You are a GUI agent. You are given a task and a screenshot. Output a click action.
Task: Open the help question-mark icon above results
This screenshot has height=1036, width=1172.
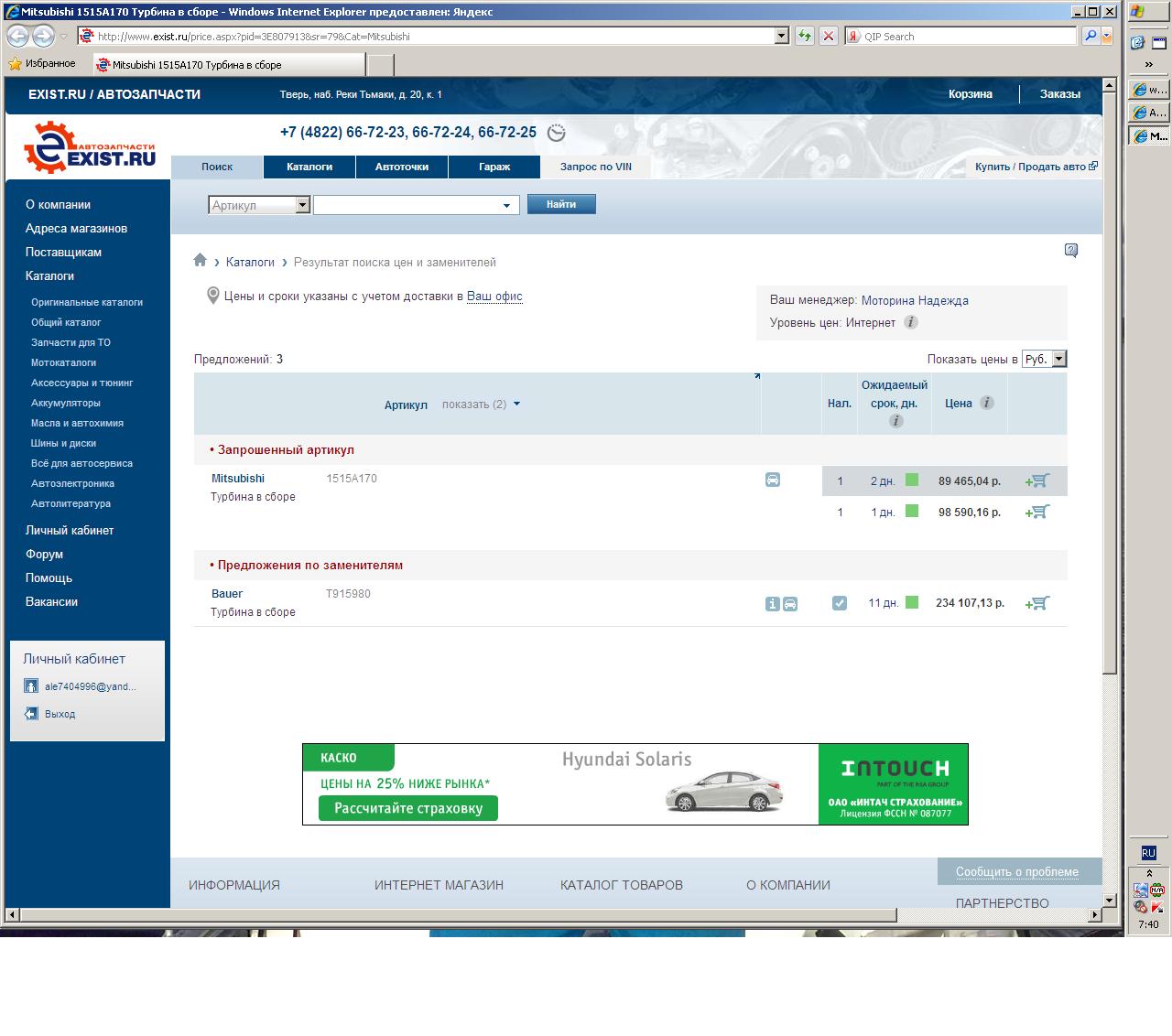point(1071,251)
